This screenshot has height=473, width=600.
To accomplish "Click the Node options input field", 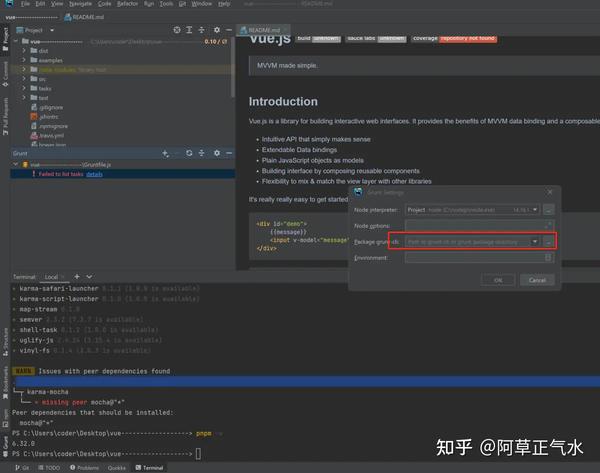I will click(479, 225).
